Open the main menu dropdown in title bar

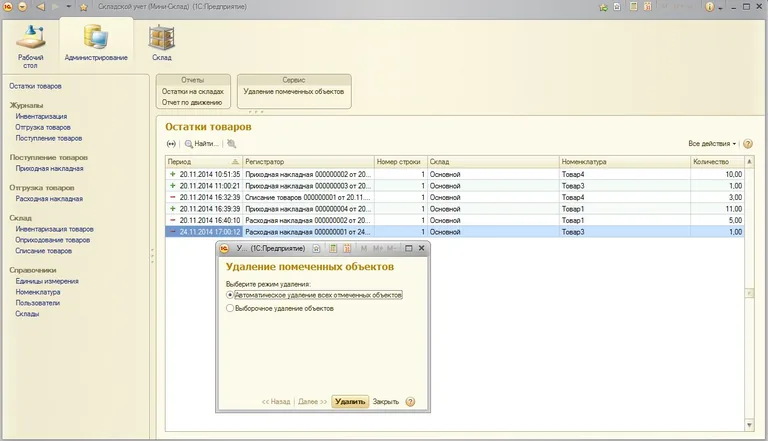click(21, 6)
